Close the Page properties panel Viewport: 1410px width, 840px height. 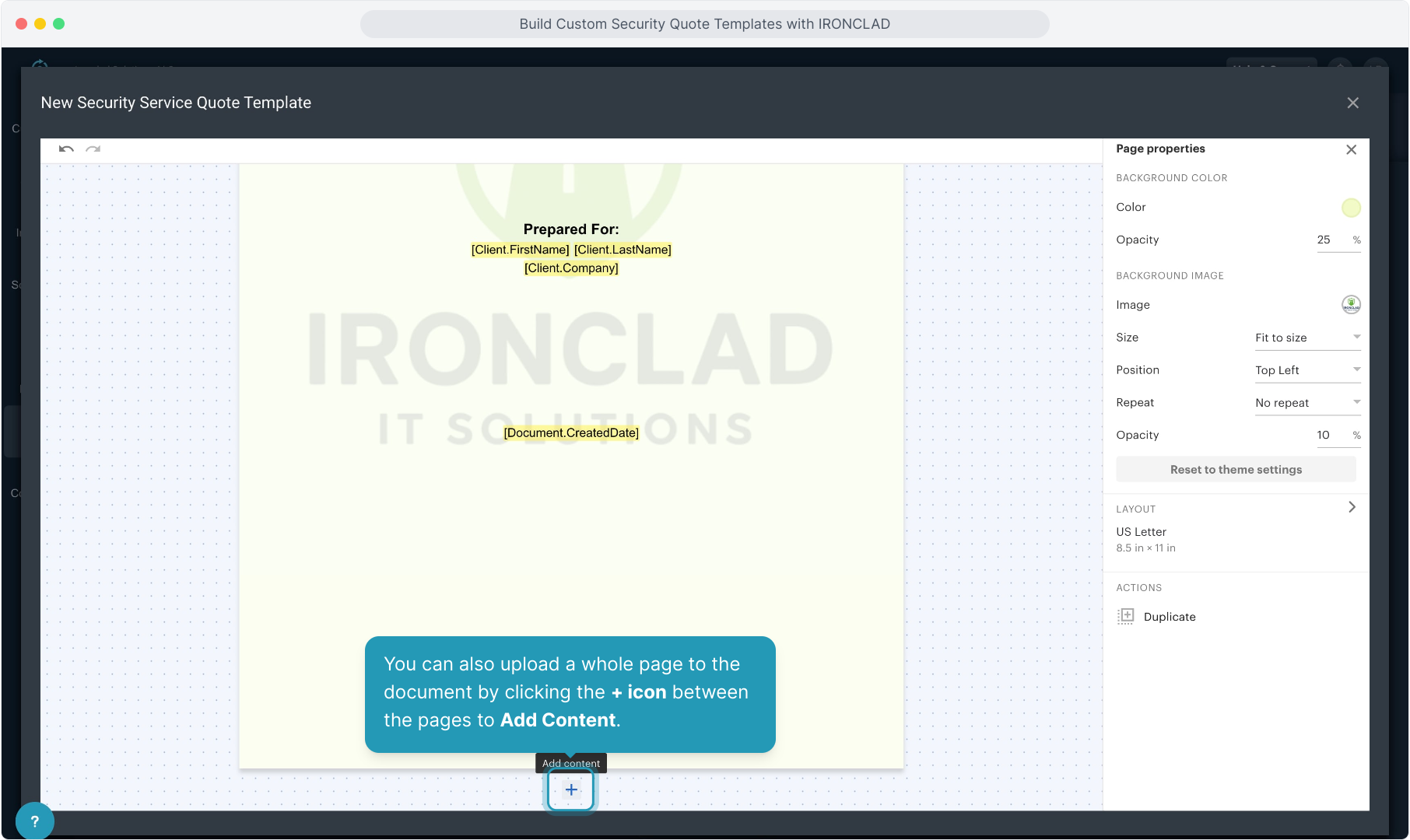[x=1351, y=149]
